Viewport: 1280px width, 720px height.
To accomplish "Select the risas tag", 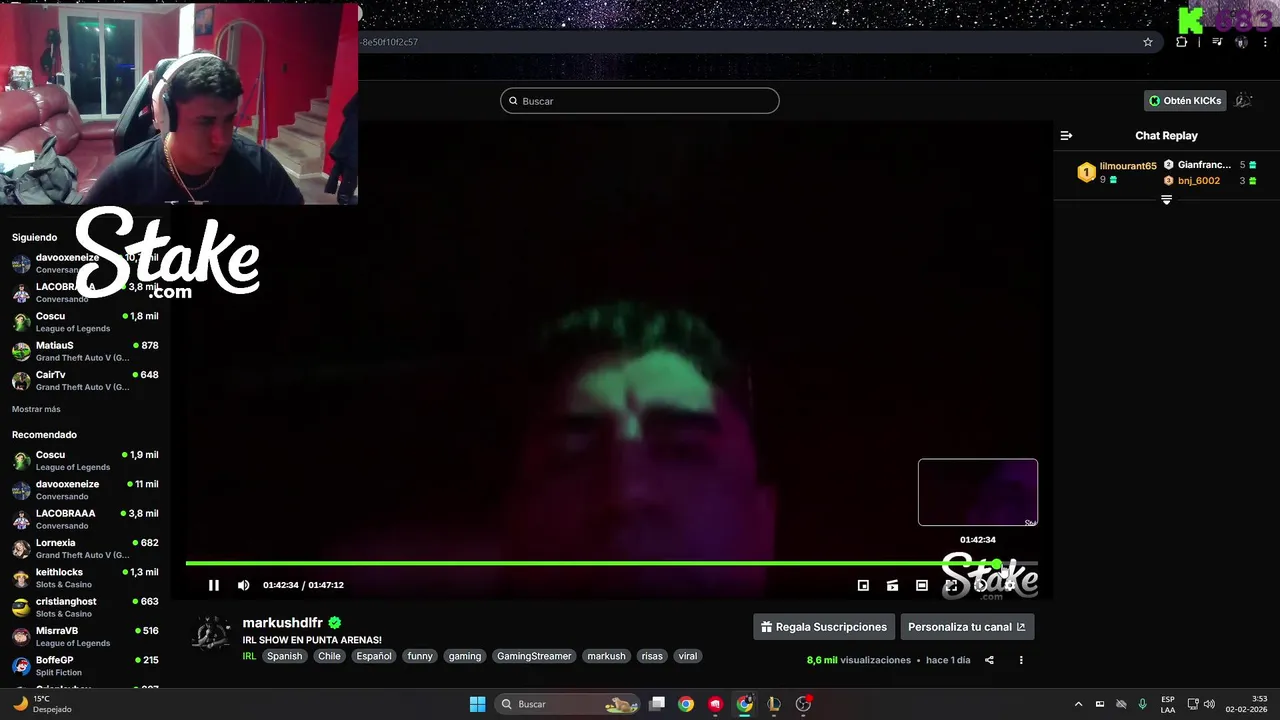I will click(652, 656).
